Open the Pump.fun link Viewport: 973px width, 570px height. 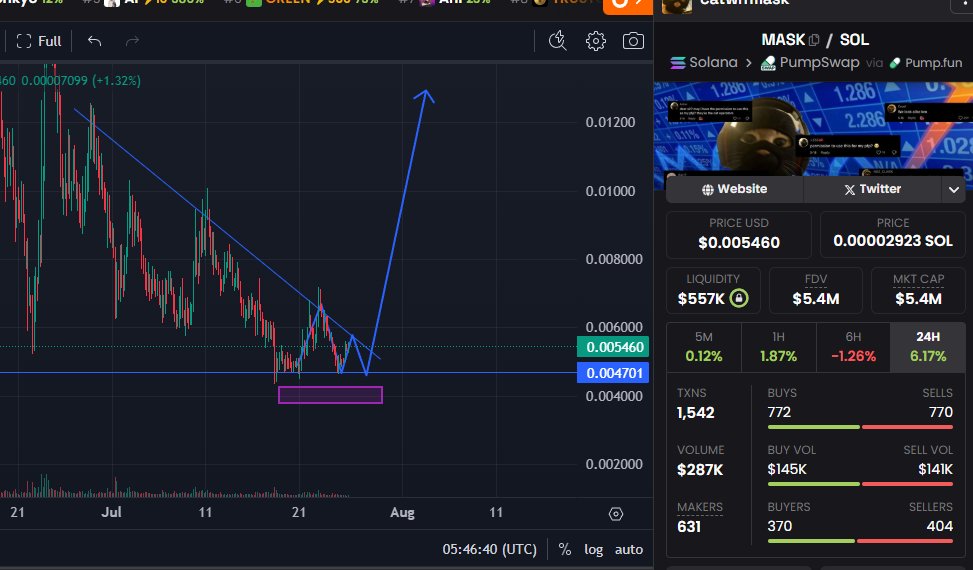click(x=926, y=63)
